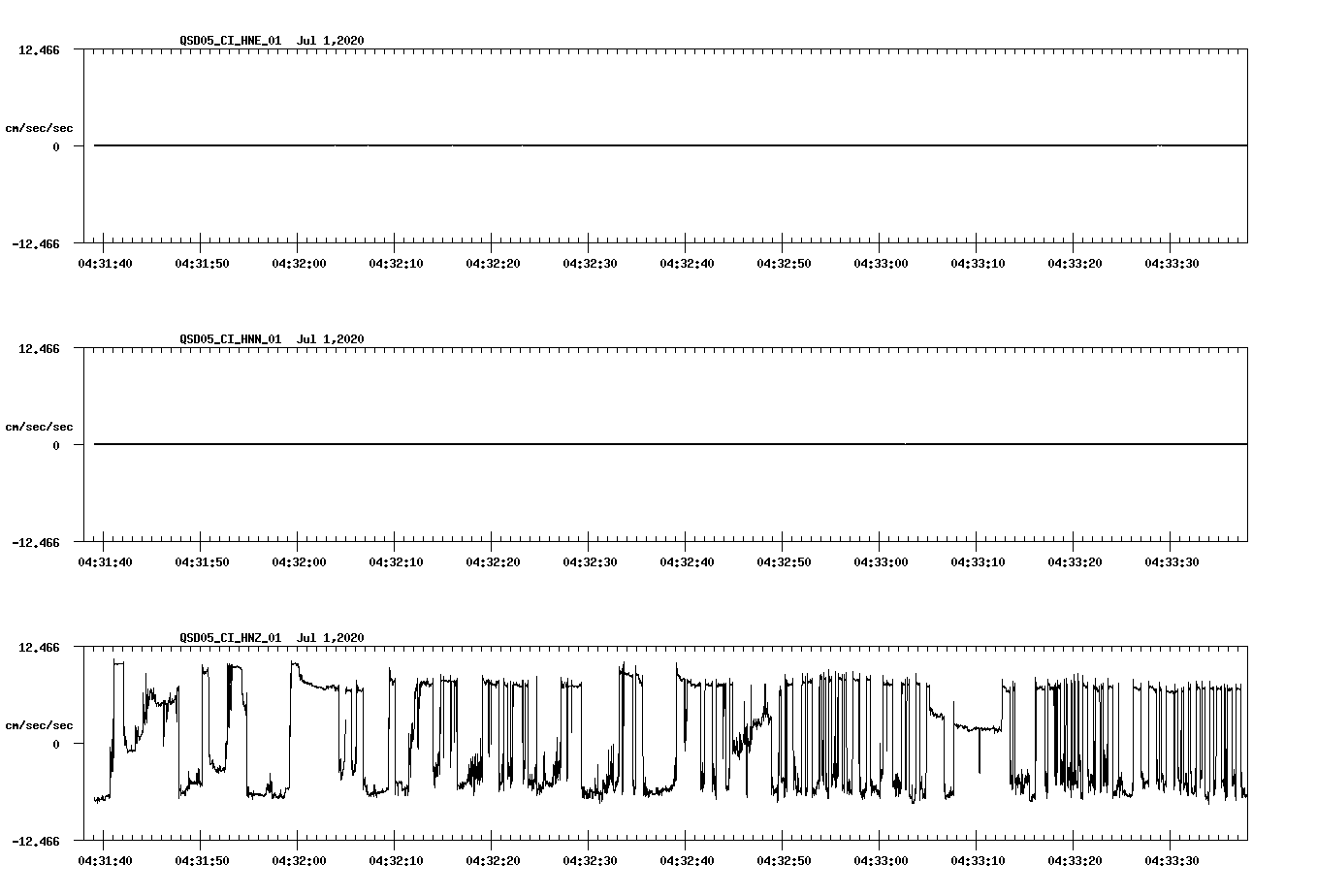This screenshot has height=896, width=1317.
Task: Click 04:32:20 time label under HNE plot
Action: tap(493, 264)
